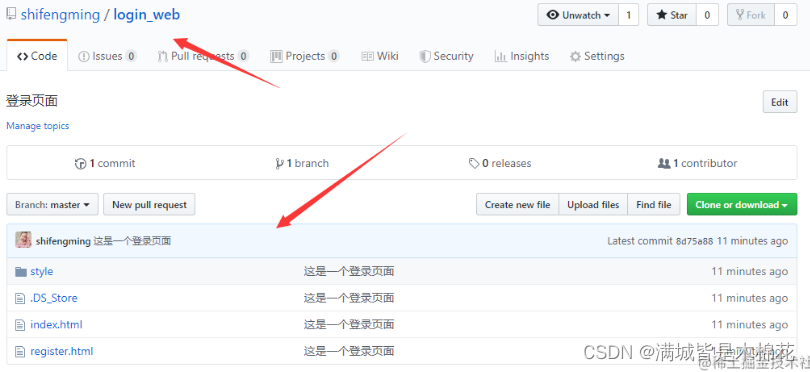Click the register.html file icon
Screen dimensions: 810x372
[20, 352]
